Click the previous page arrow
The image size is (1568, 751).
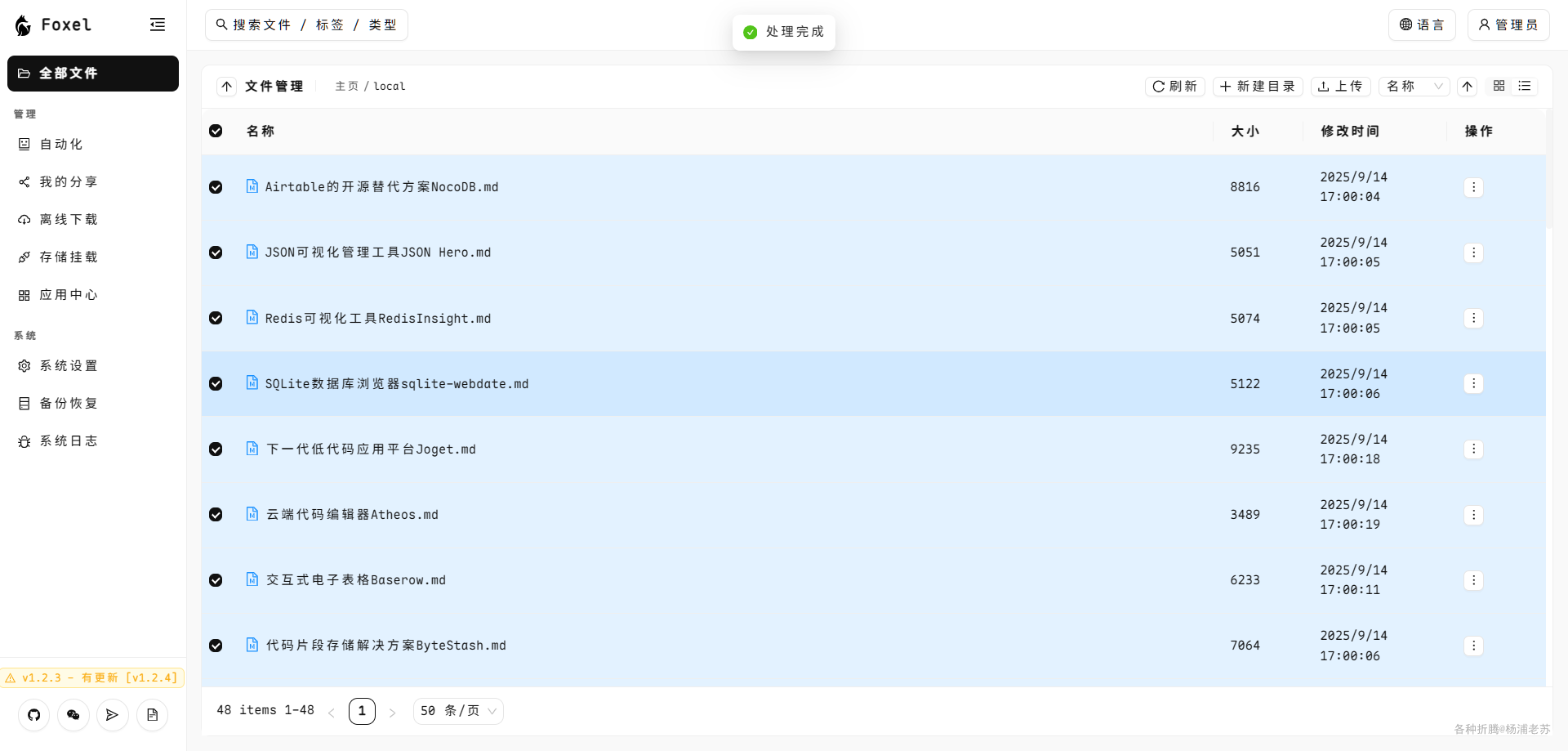332,712
